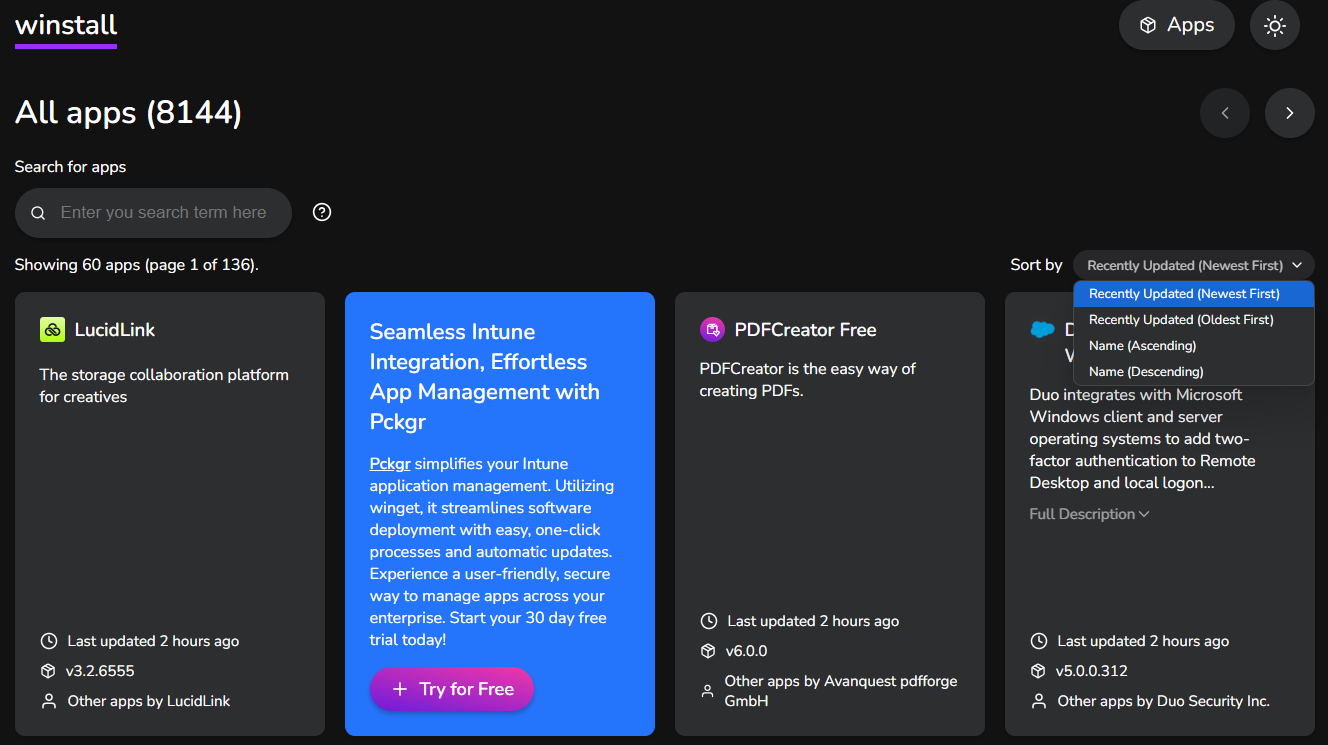
Task: Select Recently Updated (Newest First) option
Action: pyautogui.click(x=1194, y=294)
